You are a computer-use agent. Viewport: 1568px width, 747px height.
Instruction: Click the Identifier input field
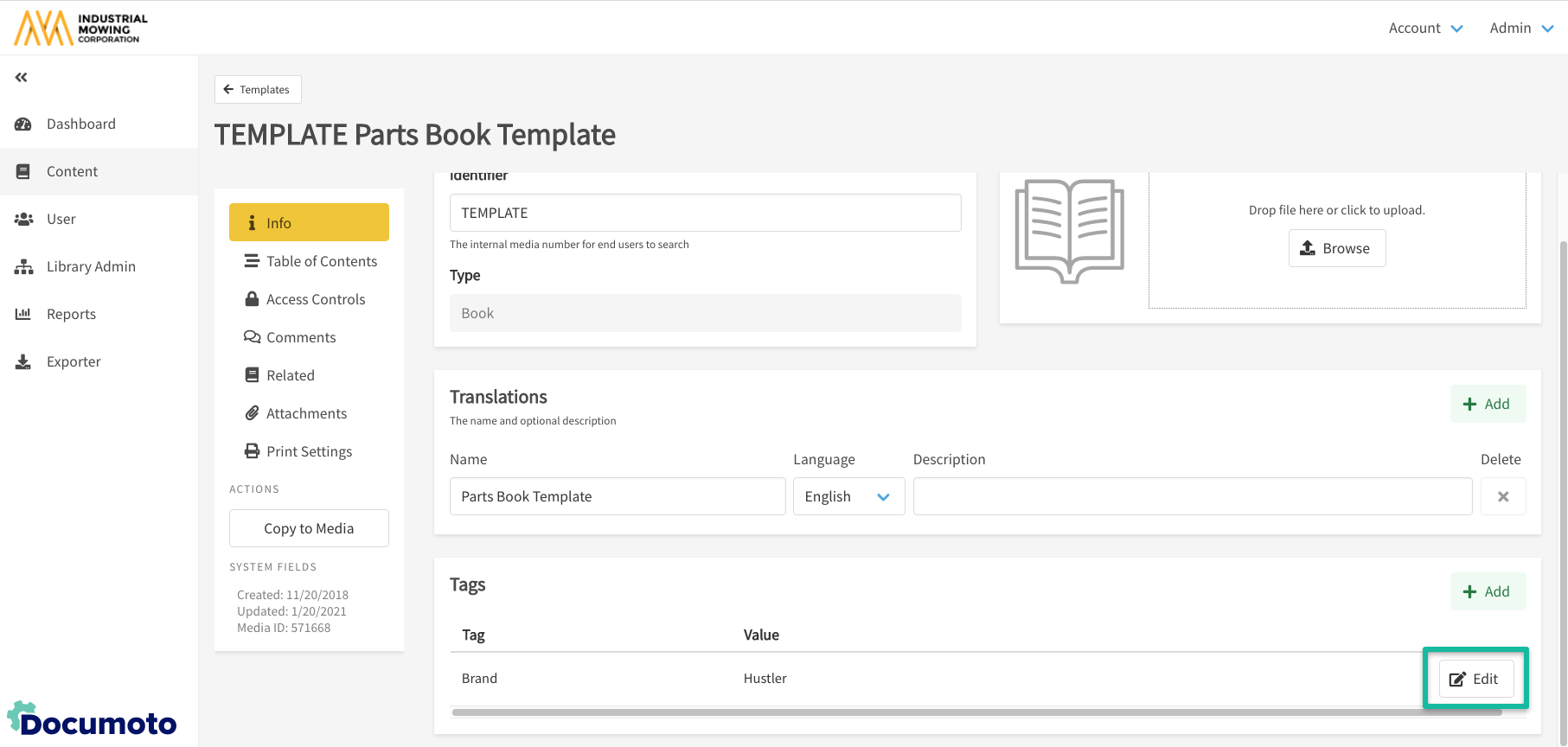pyautogui.click(x=705, y=213)
